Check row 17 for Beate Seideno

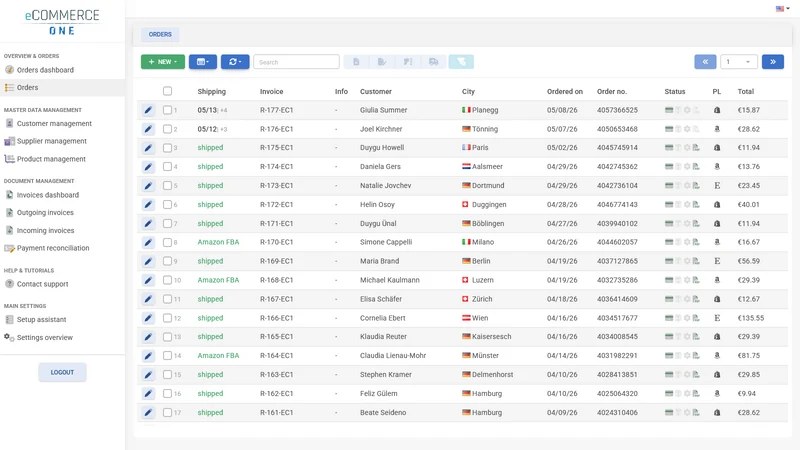[x=167, y=412]
